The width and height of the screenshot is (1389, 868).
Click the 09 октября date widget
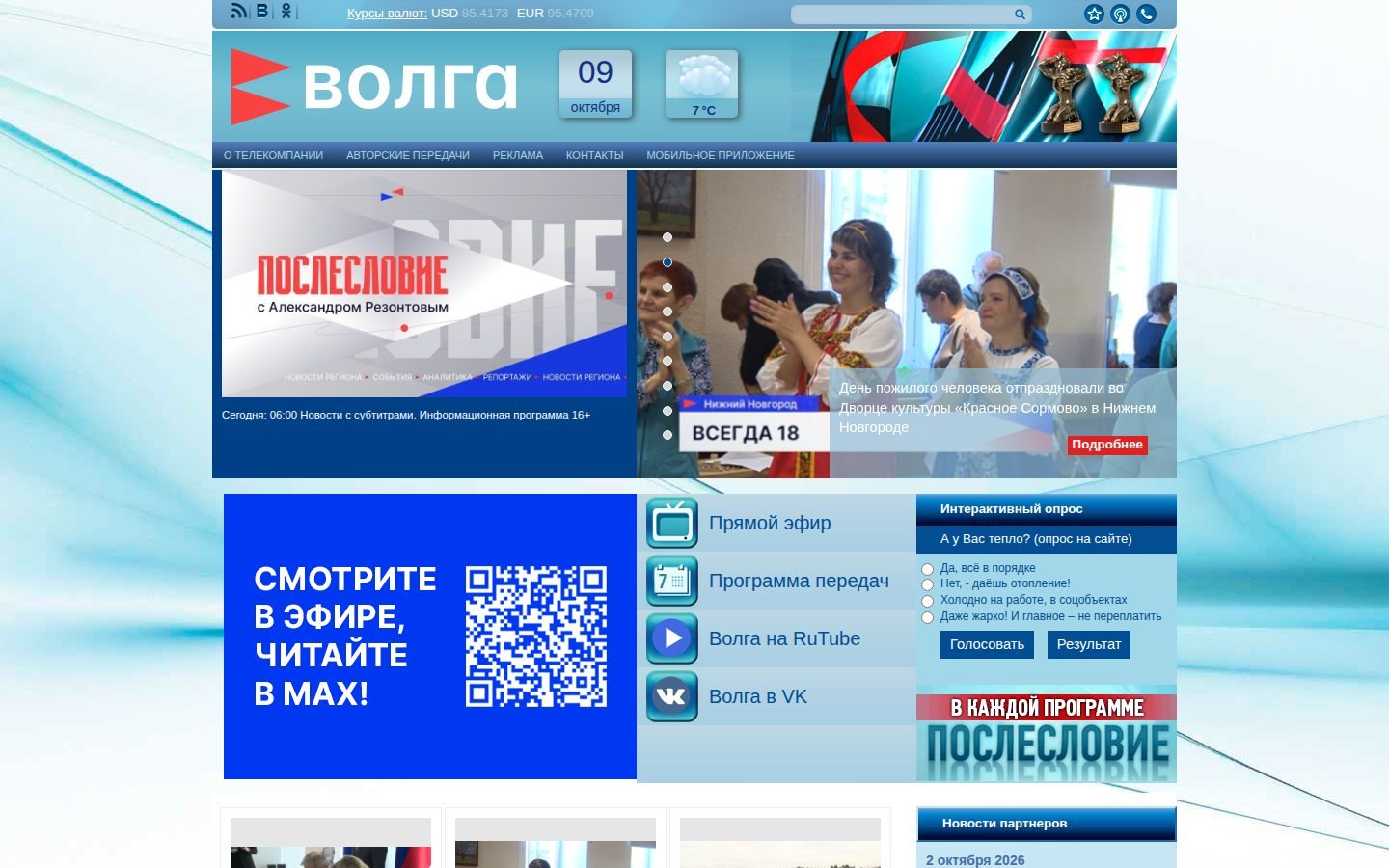point(596,85)
